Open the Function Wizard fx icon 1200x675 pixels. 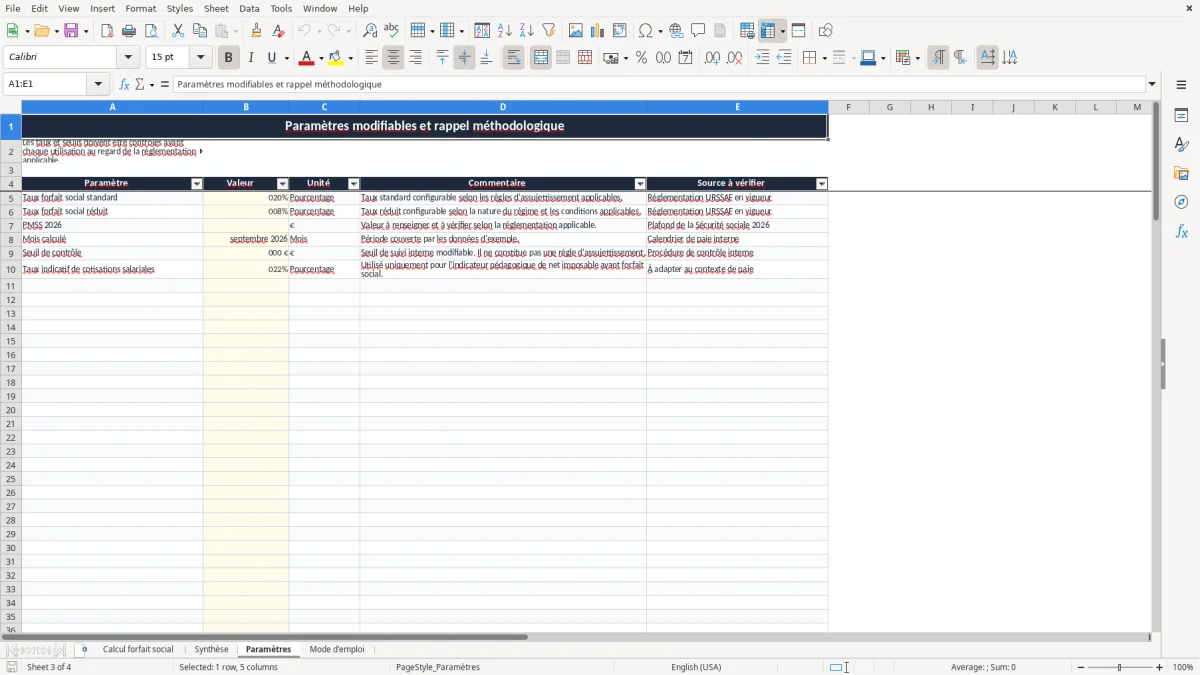pyautogui.click(x=124, y=85)
